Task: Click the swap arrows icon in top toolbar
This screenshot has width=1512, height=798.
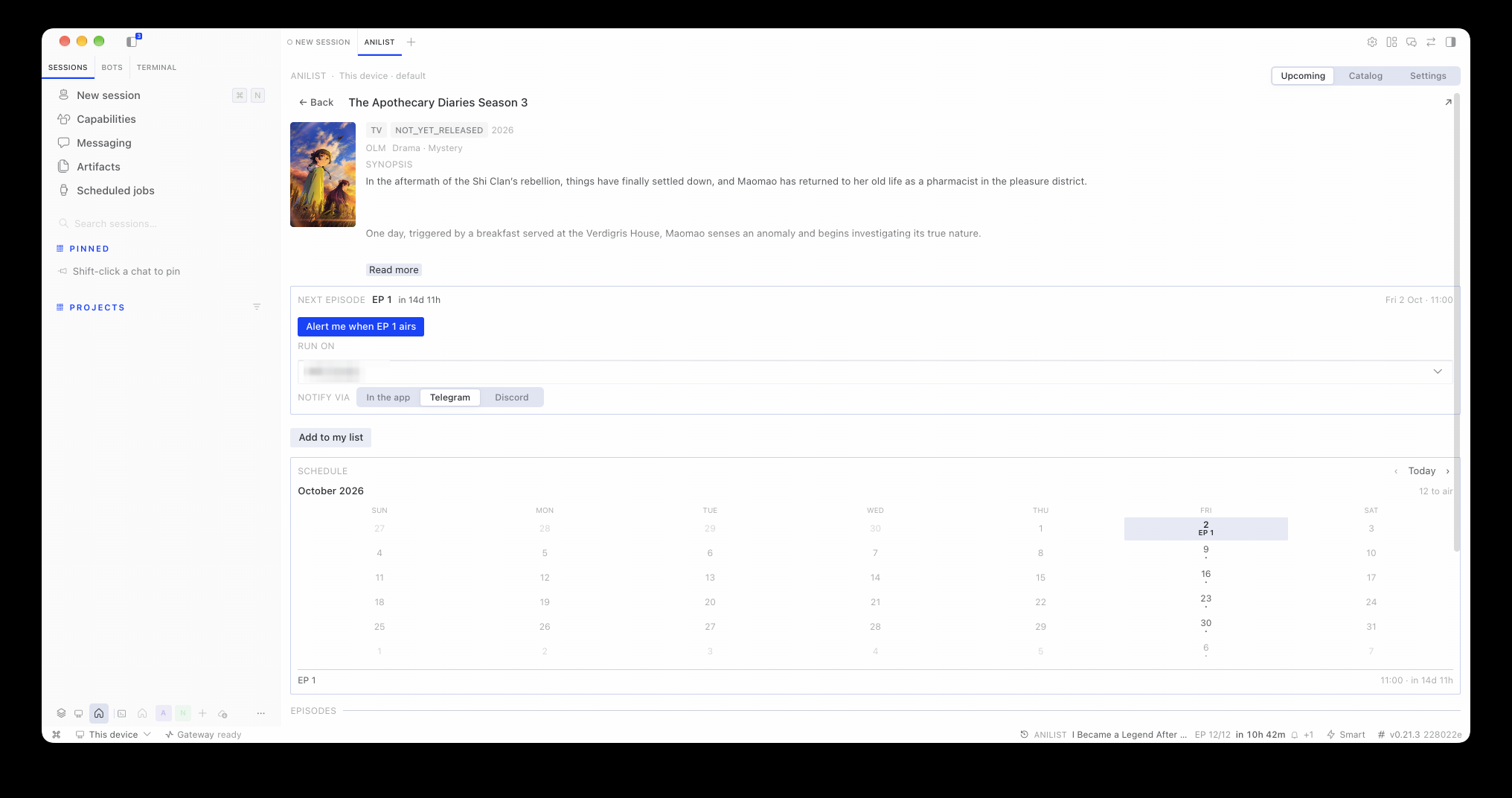Action: 1431,42
